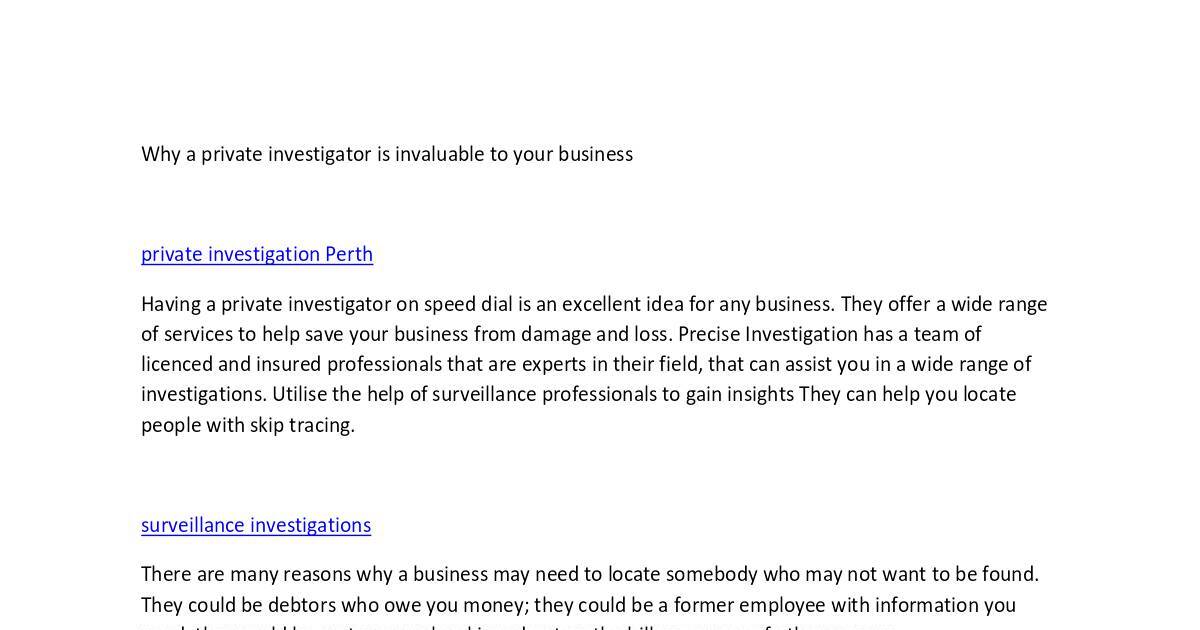Viewport: 1200px width, 630px height.
Task: Click the word "Perth" in the first link
Action: point(349,254)
